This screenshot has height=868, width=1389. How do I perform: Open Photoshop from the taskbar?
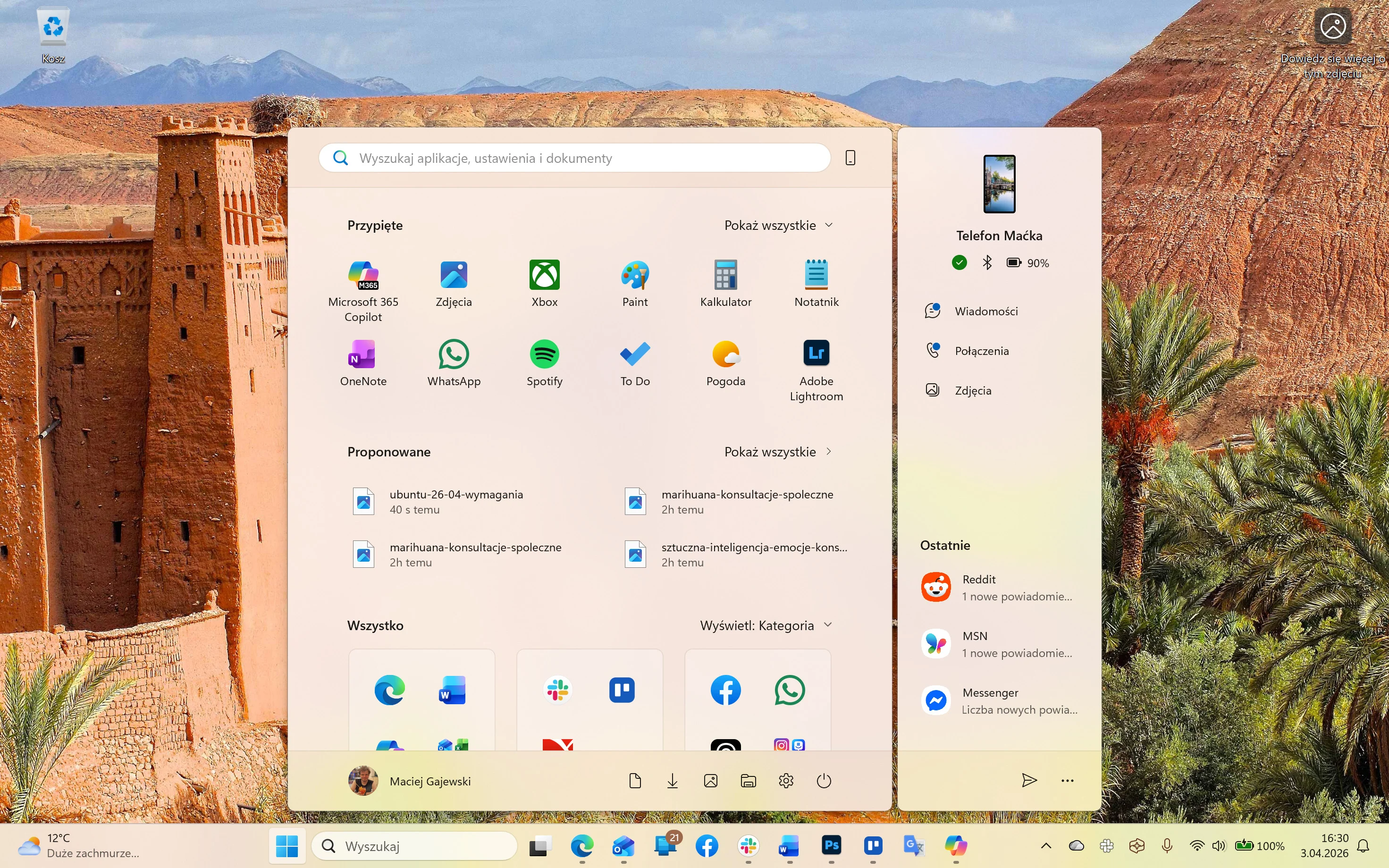coord(831,846)
